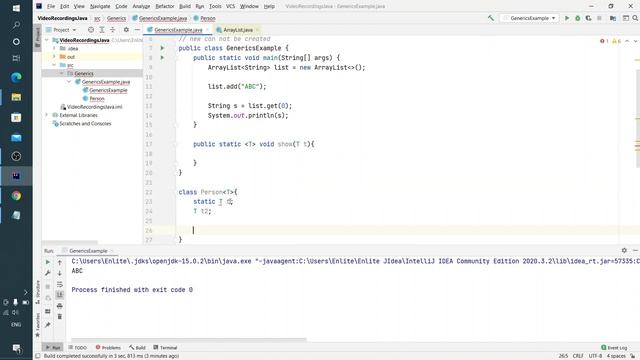Open the Refactor menu

tap(165, 6)
